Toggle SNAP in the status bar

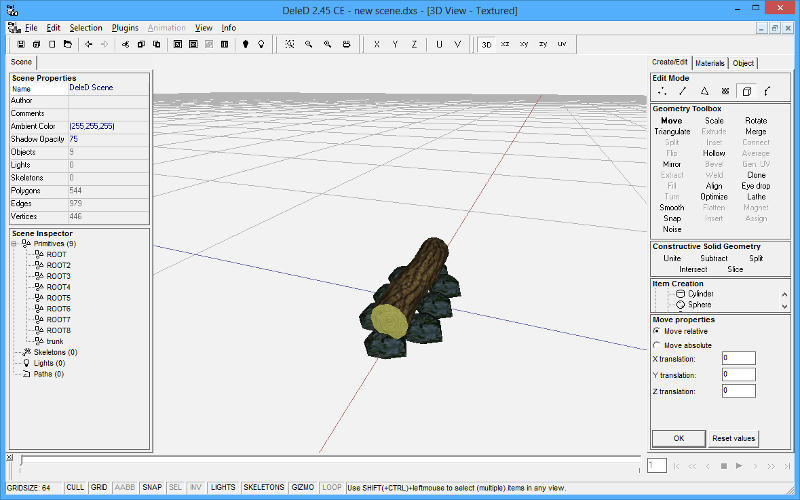click(152, 487)
